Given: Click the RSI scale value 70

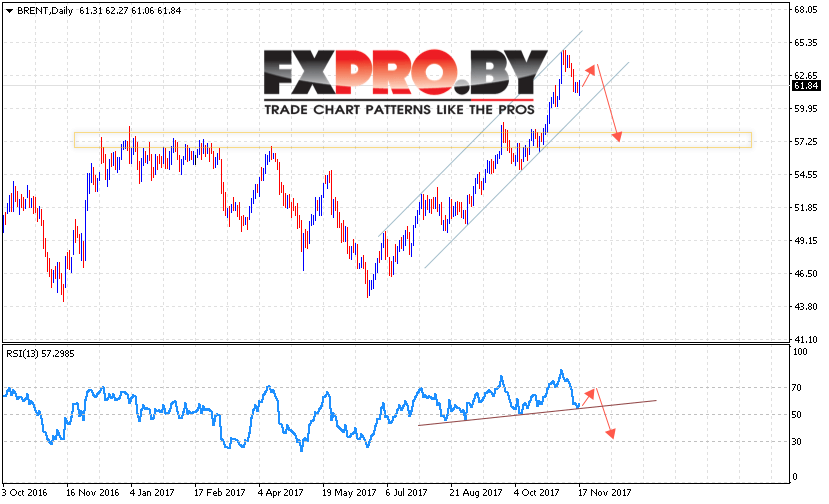Looking at the screenshot, I should point(799,388).
